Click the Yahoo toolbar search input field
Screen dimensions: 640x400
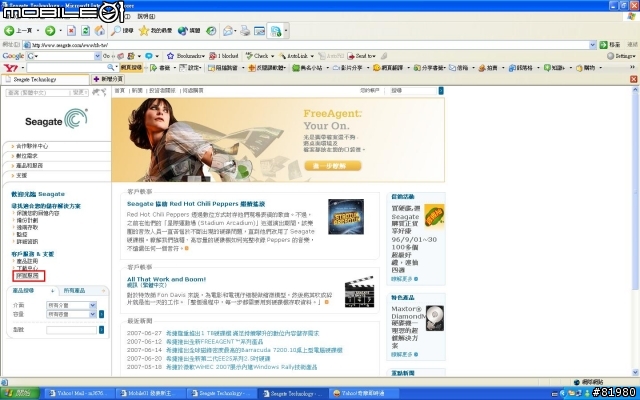[67, 67]
